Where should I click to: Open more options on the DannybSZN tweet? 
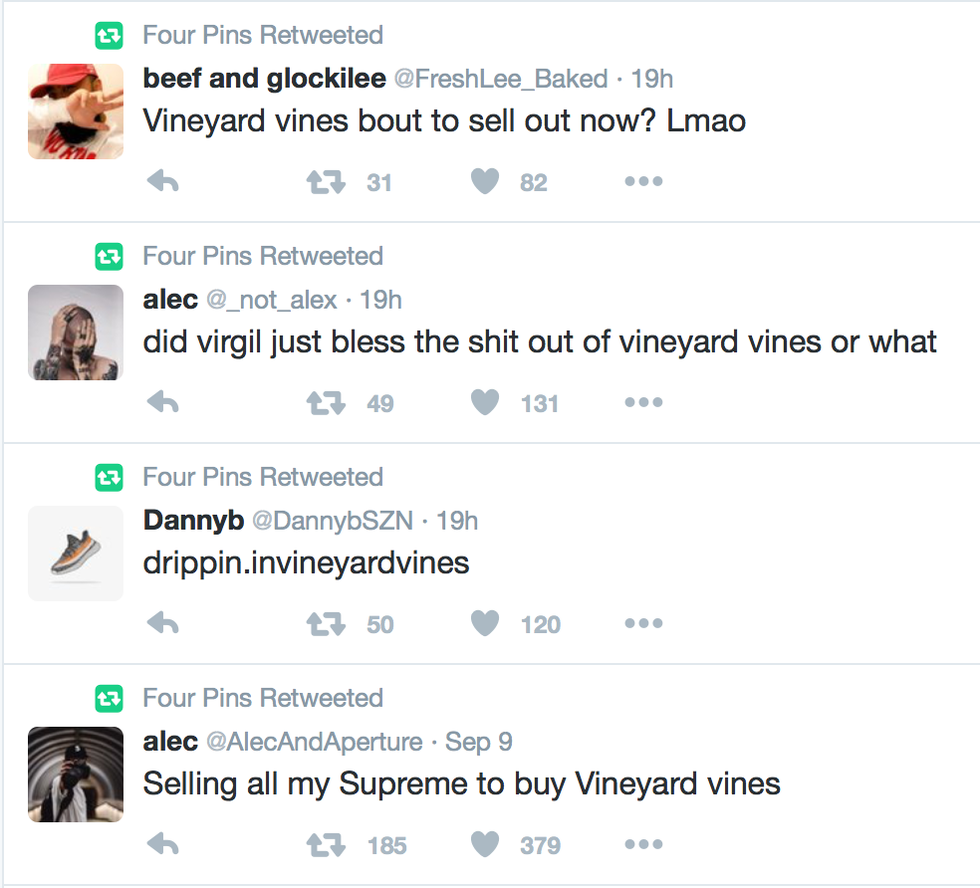click(644, 624)
